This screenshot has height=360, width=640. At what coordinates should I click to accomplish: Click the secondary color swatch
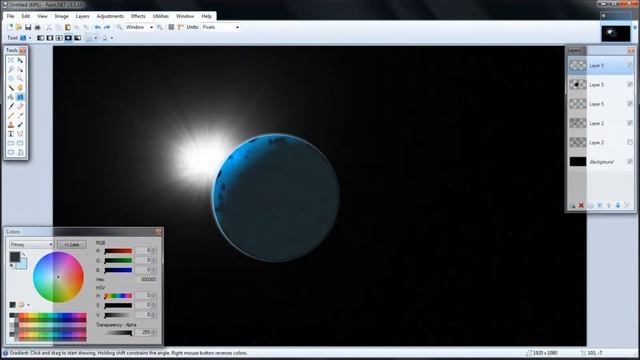click(x=22, y=264)
